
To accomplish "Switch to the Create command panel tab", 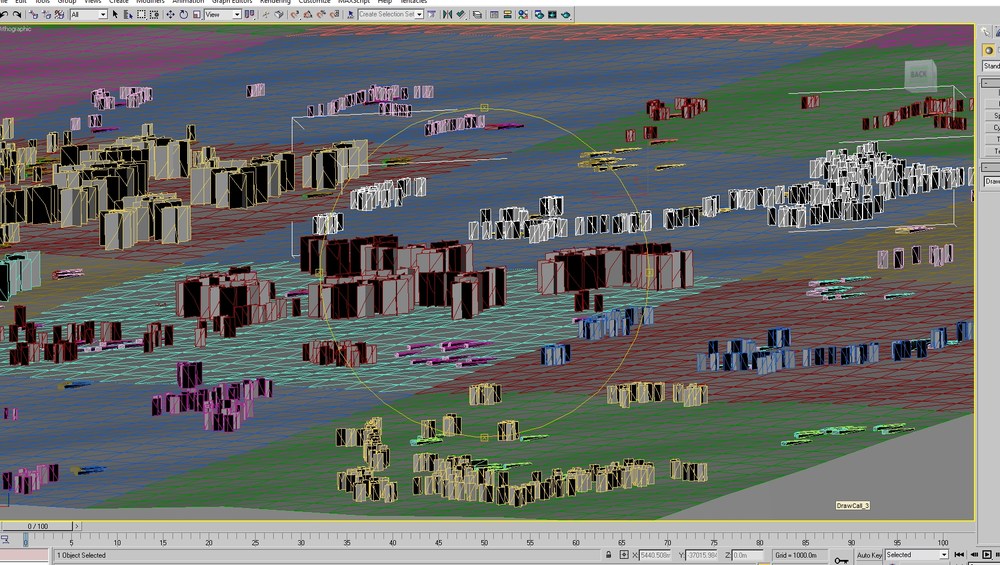I will 985,31.
